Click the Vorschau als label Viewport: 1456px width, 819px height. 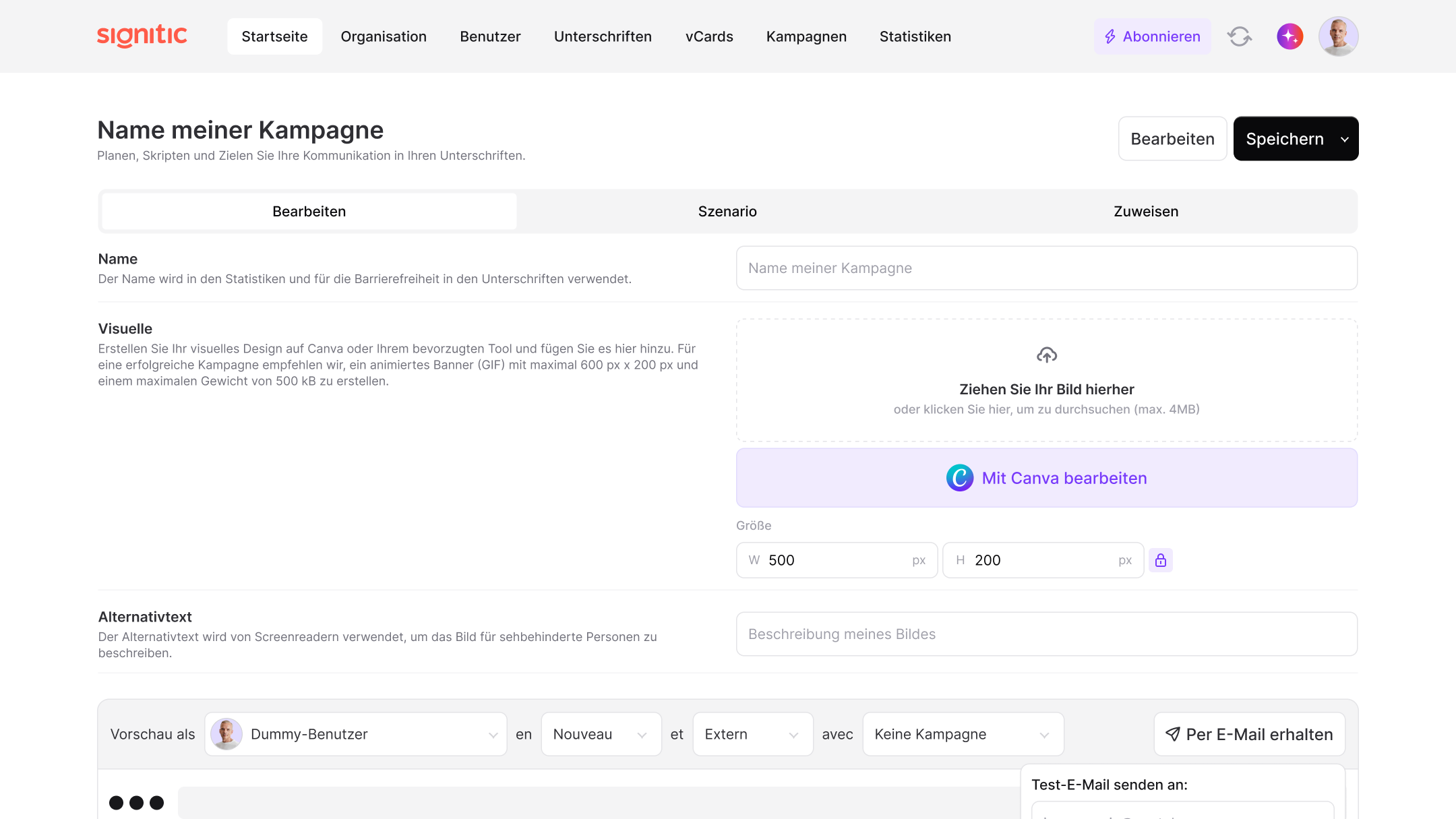[152, 734]
